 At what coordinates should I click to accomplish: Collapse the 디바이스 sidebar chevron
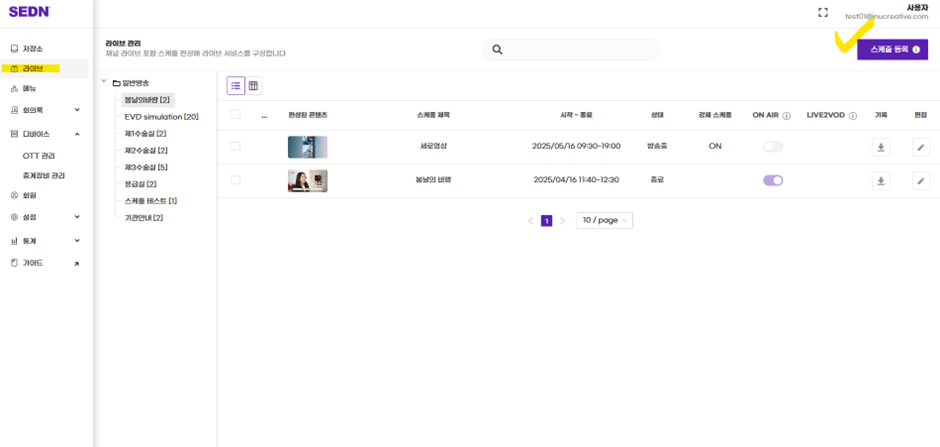(x=77, y=134)
